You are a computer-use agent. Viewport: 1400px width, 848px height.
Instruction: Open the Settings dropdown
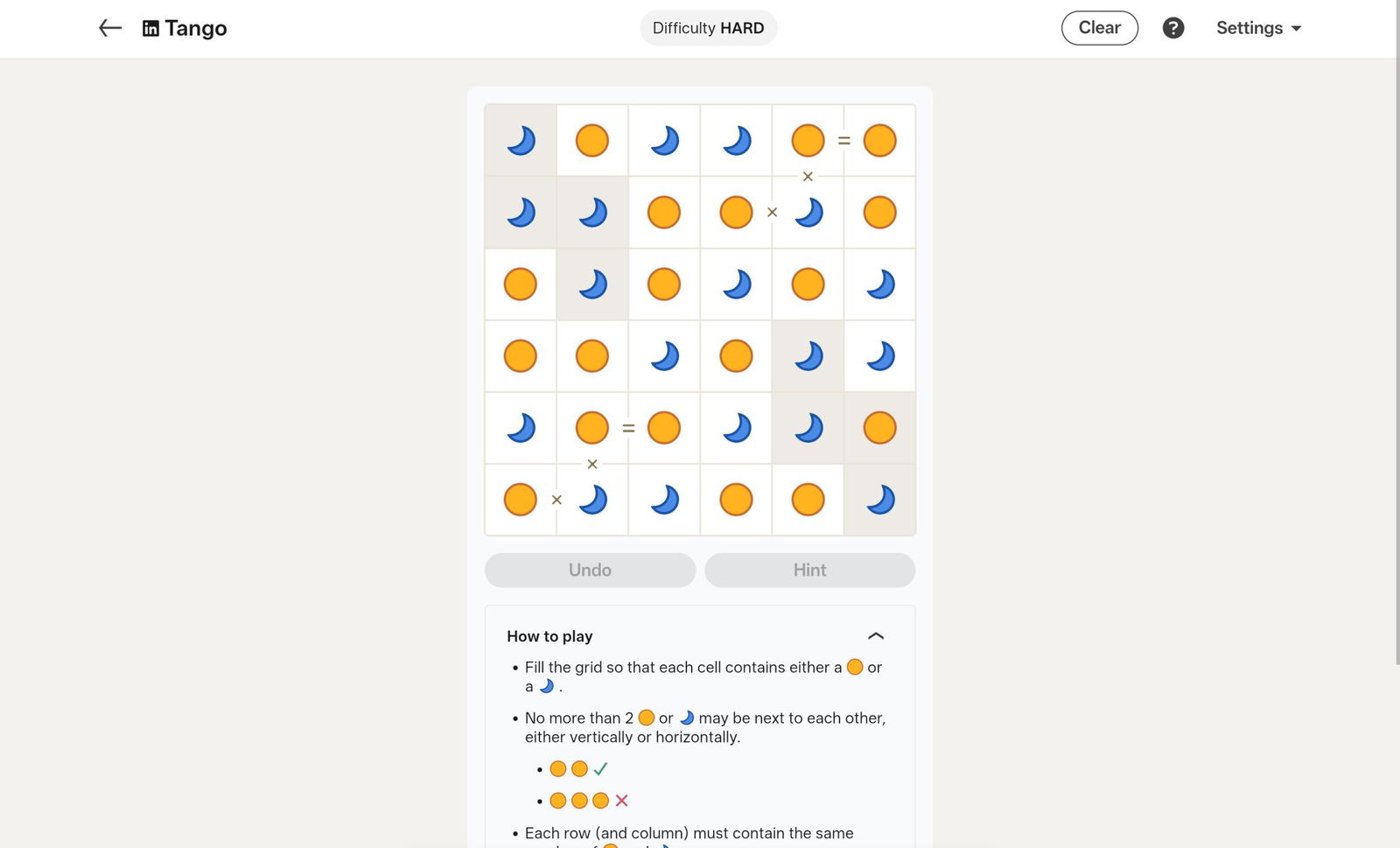tap(1258, 28)
